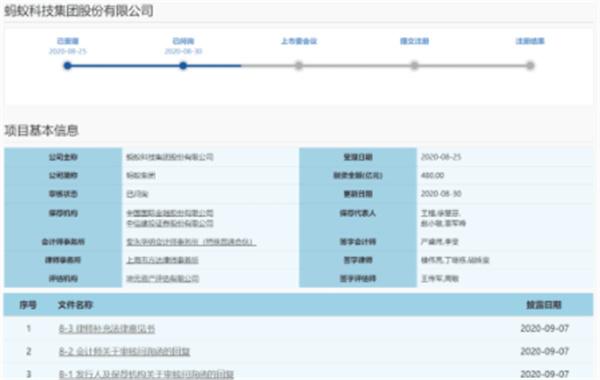The width and height of the screenshot is (600, 380).
Task: Click the 已问询 stage dot on the timeline
Action: [183, 66]
